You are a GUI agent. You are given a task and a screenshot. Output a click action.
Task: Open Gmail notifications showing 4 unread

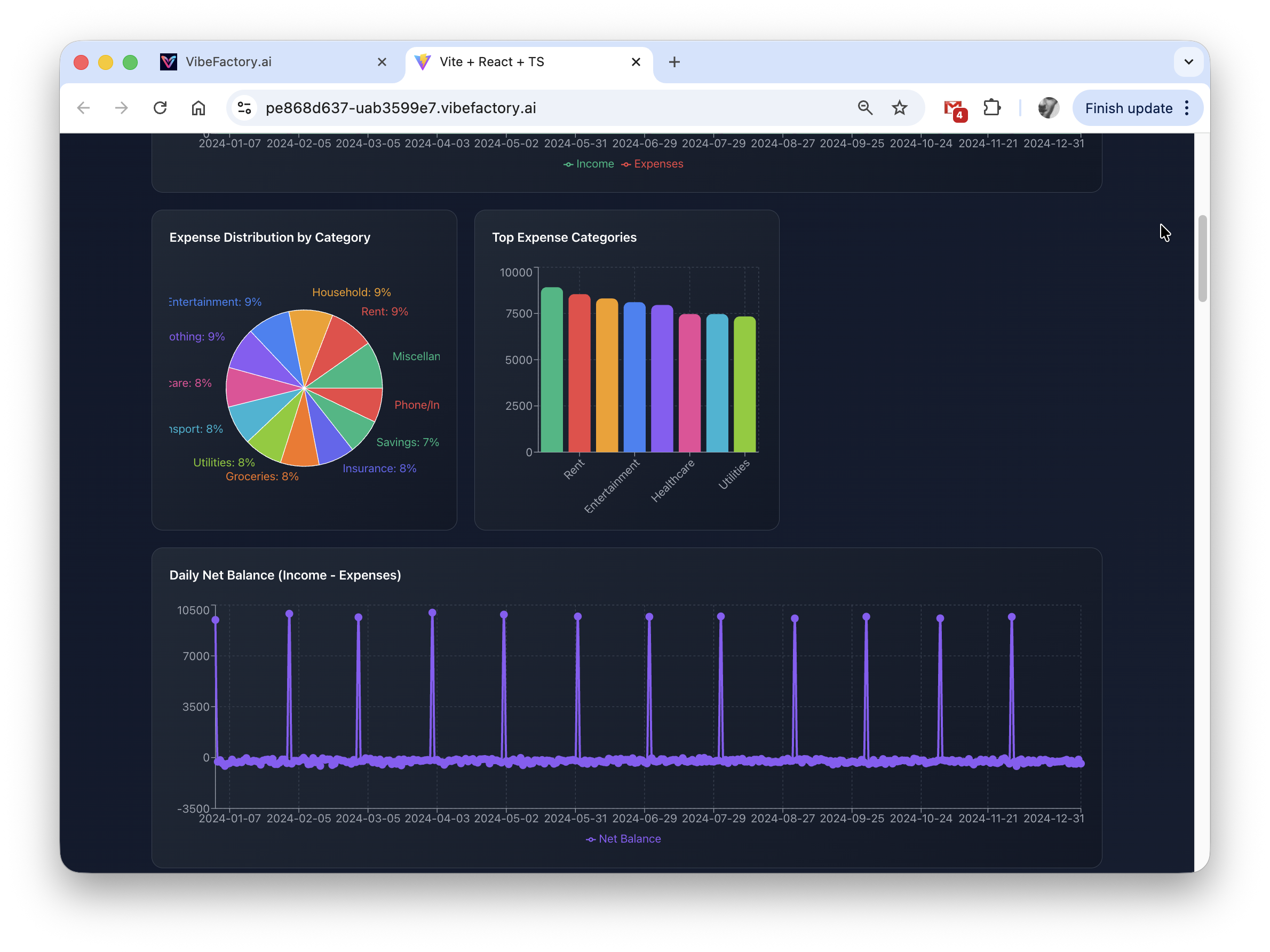click(953, 108)
